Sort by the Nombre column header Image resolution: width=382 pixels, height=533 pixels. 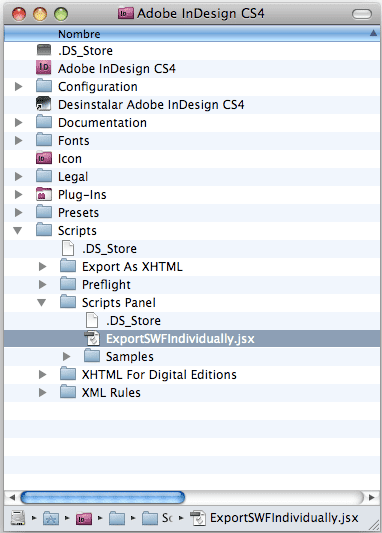pos(192,34)
